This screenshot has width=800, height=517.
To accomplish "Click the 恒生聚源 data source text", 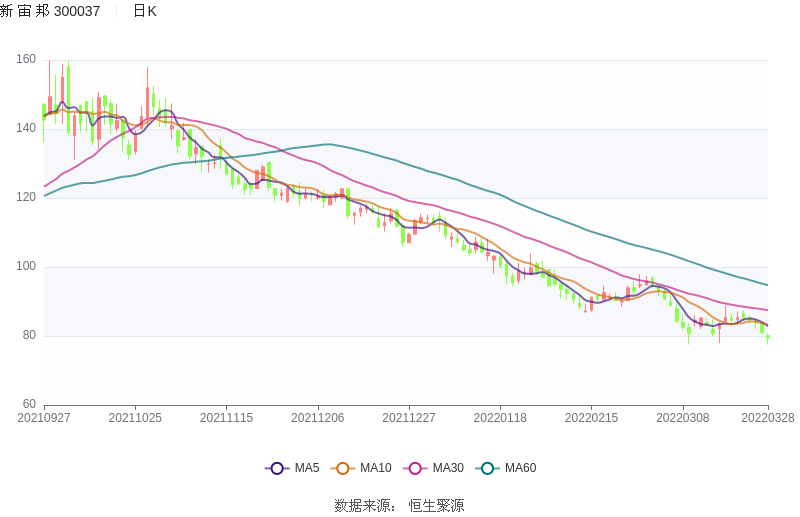I will click(437, 506).
